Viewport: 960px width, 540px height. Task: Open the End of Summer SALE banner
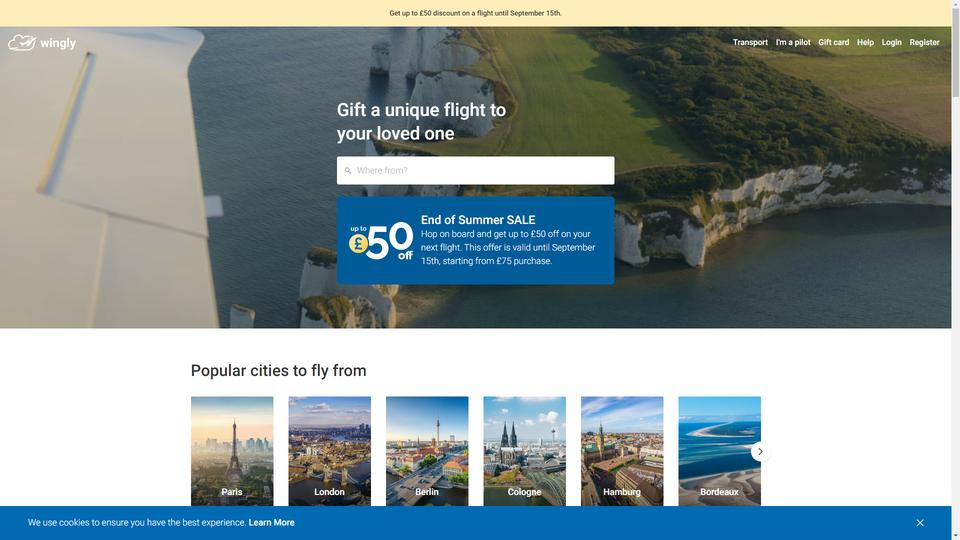(x=475, y=240)
